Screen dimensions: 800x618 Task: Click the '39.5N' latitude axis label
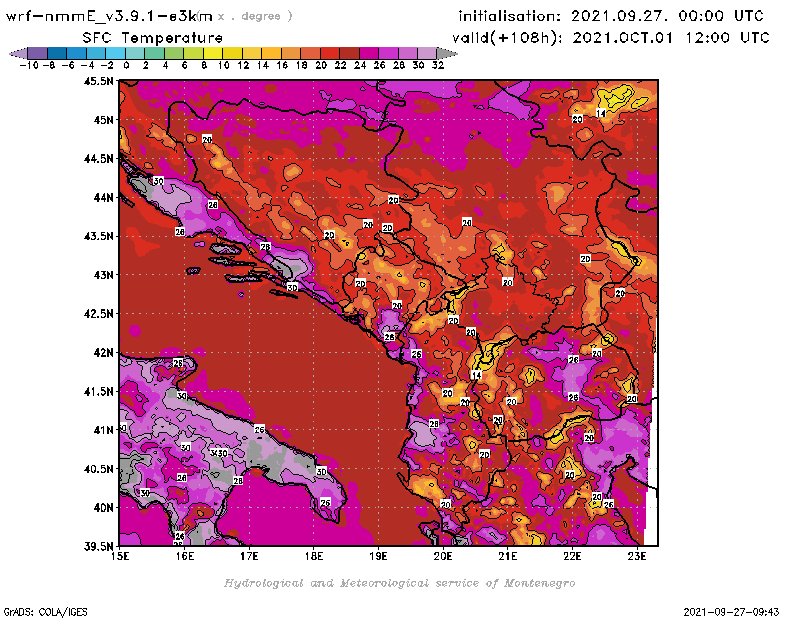(x=98, y=547)
